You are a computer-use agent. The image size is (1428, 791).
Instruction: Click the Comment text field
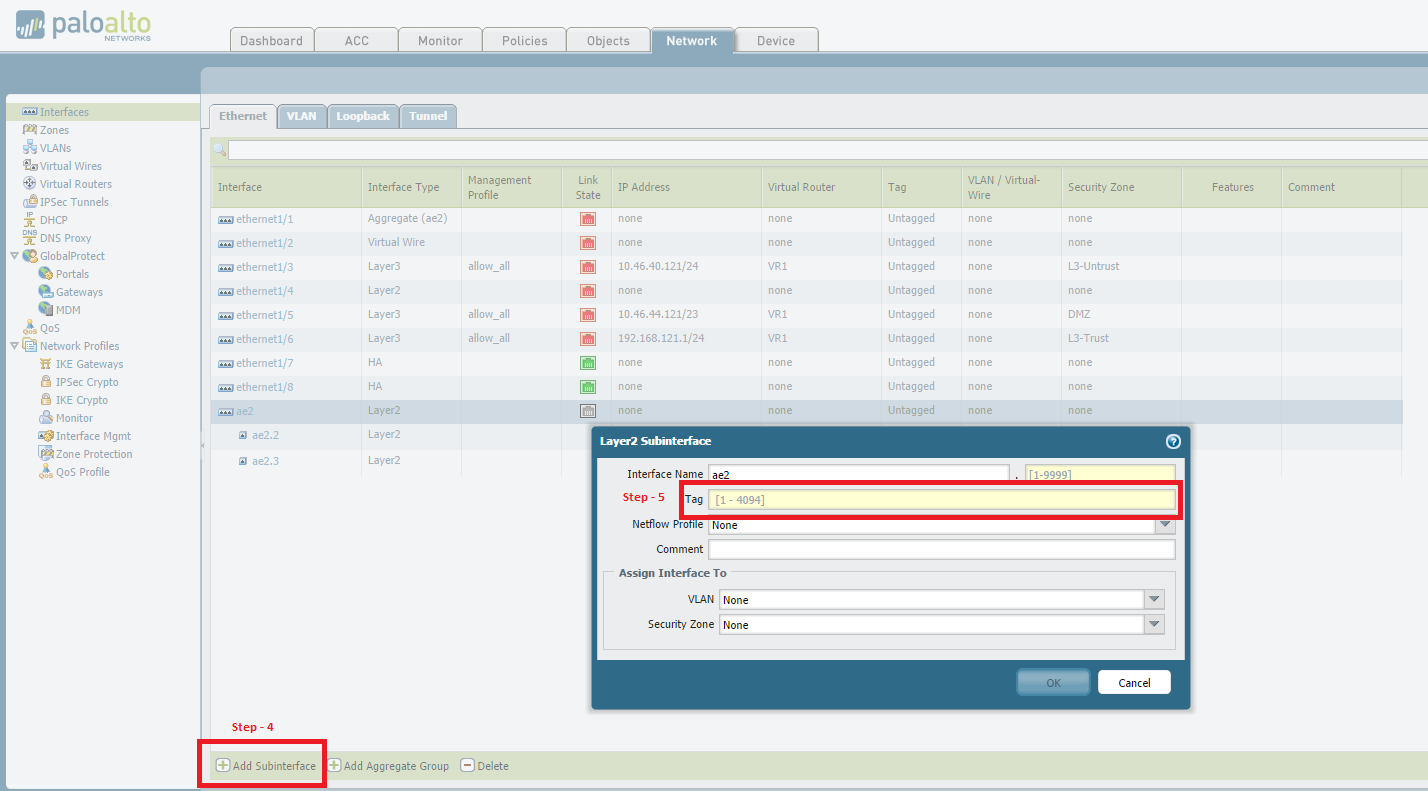(x=941, y=549)
